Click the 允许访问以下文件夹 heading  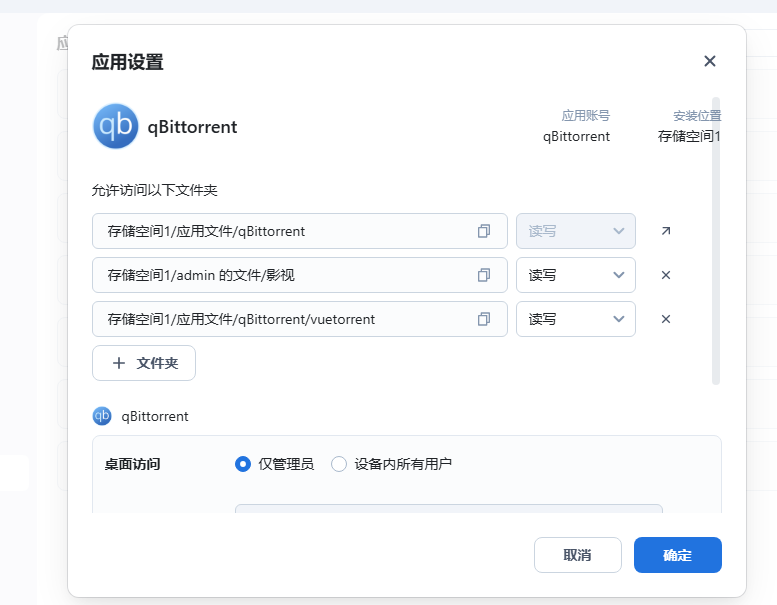click(155, 190)
